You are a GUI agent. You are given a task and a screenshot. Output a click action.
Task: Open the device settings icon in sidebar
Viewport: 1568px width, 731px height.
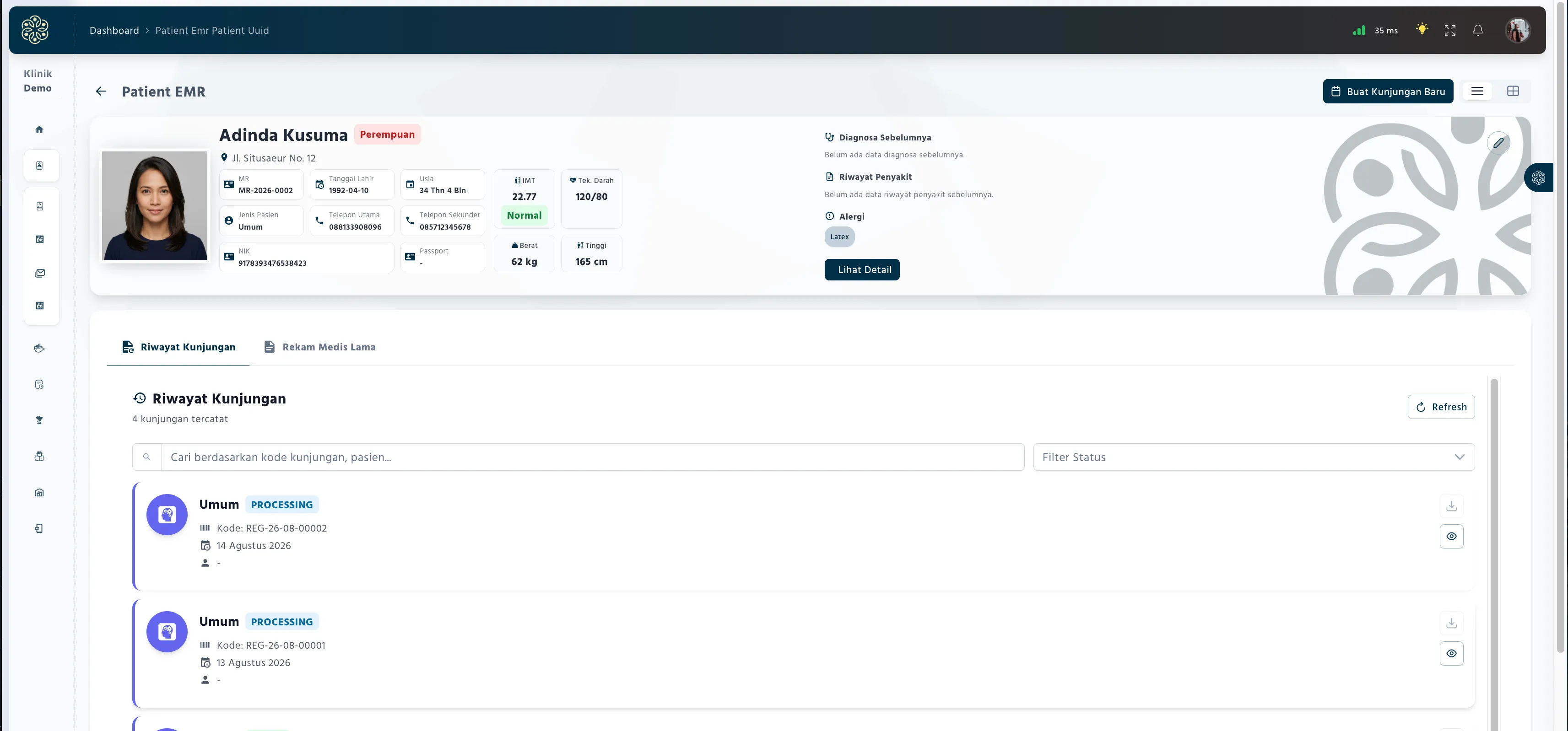coord(39,528)
